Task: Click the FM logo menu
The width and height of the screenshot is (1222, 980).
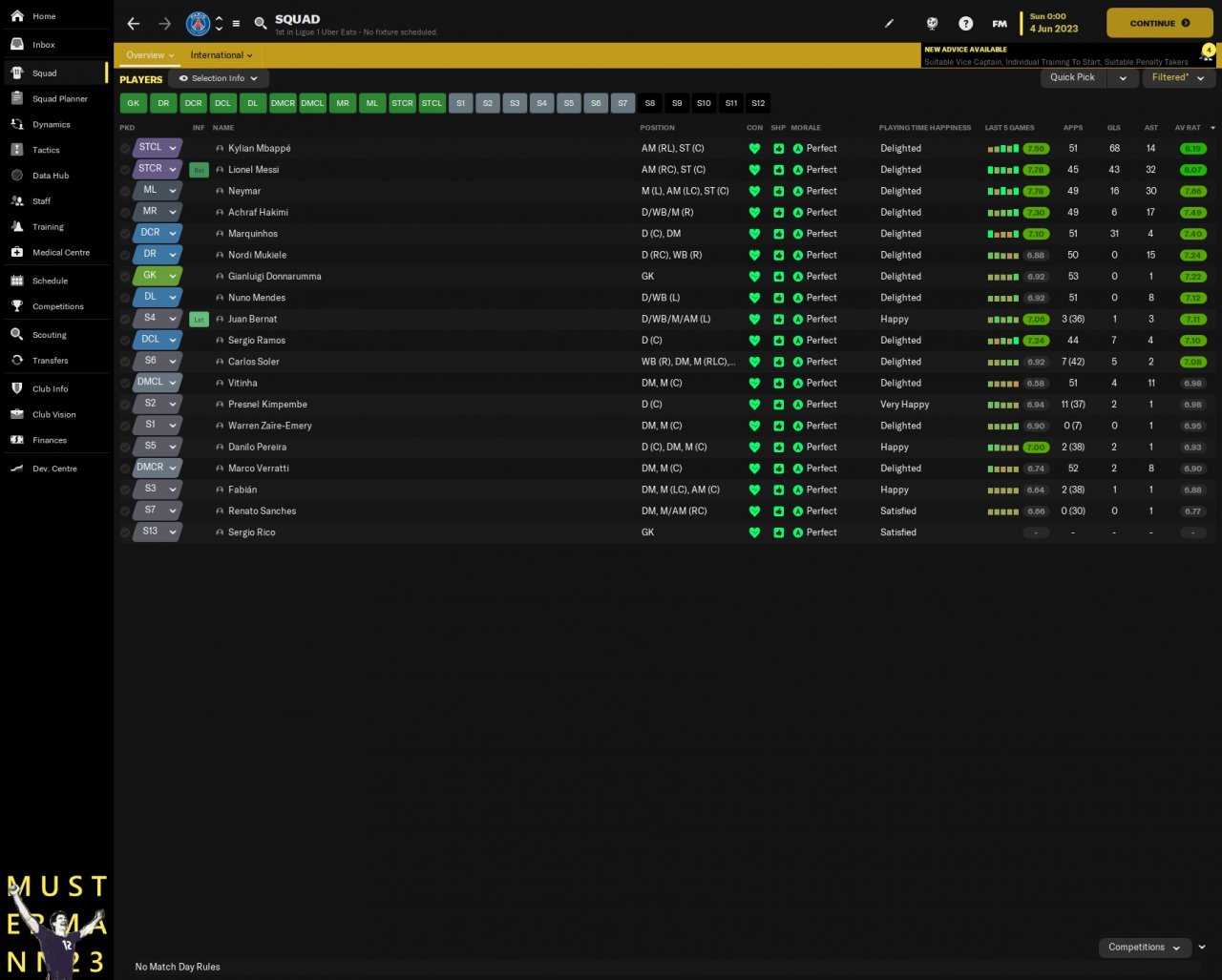Action: click(999, 24)
